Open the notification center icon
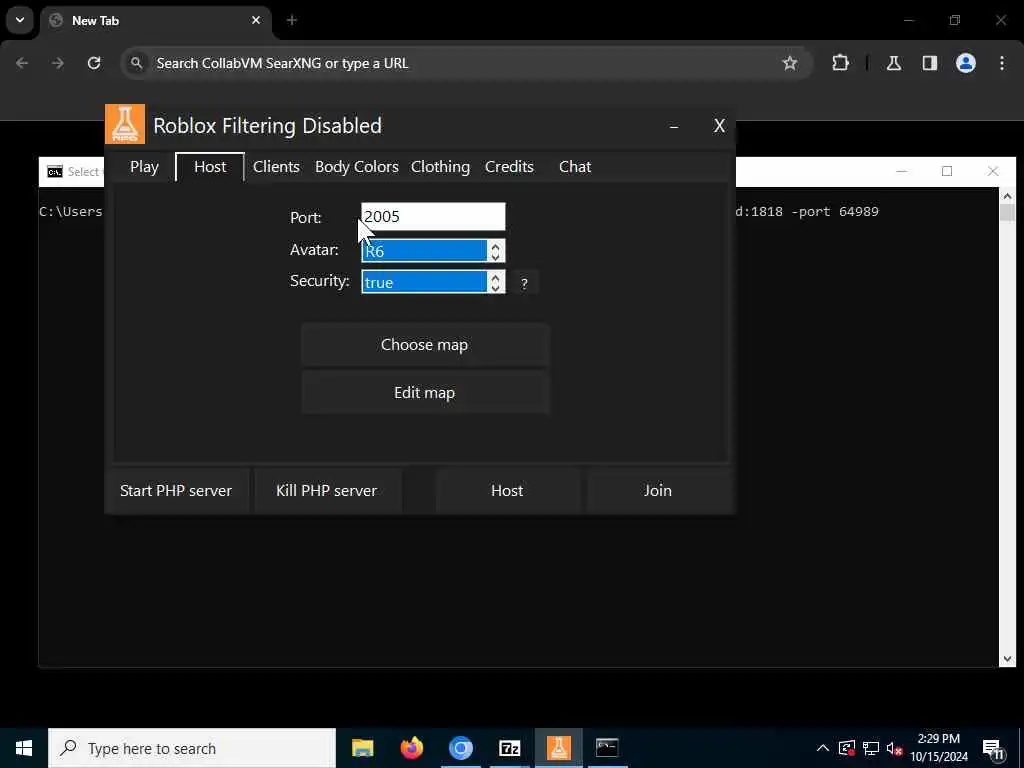1024x768 pixels. tap(993, 748)
